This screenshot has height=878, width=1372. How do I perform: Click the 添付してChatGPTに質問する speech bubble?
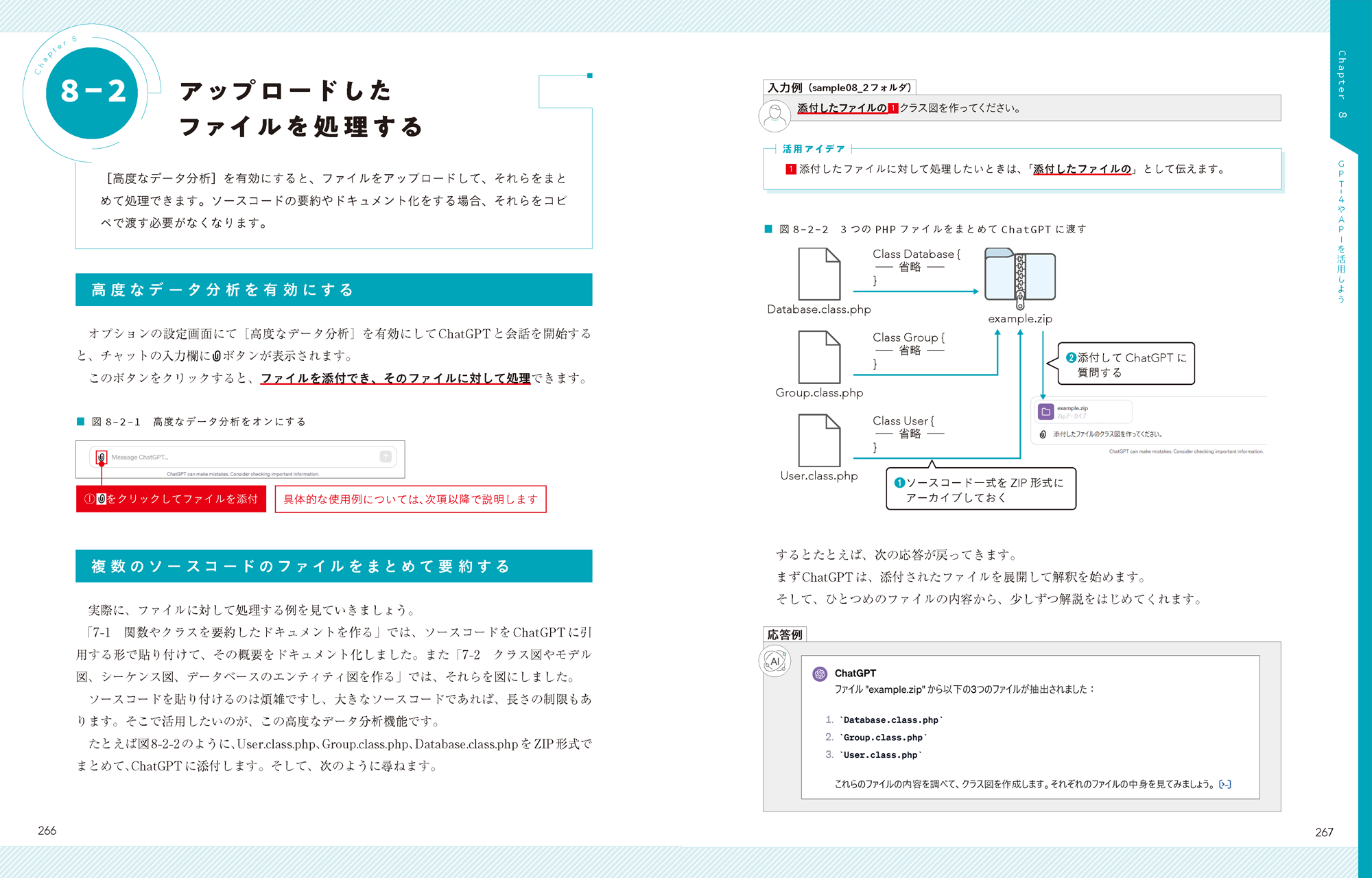1125,364
